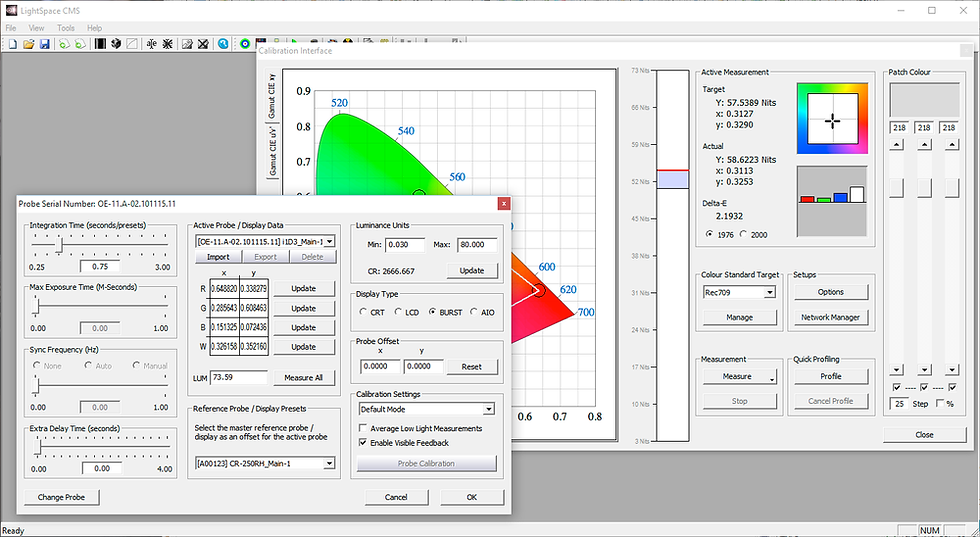This screenshot has height=537, width=980.
Task: Select the AIO display type
Action: [474, 312]
